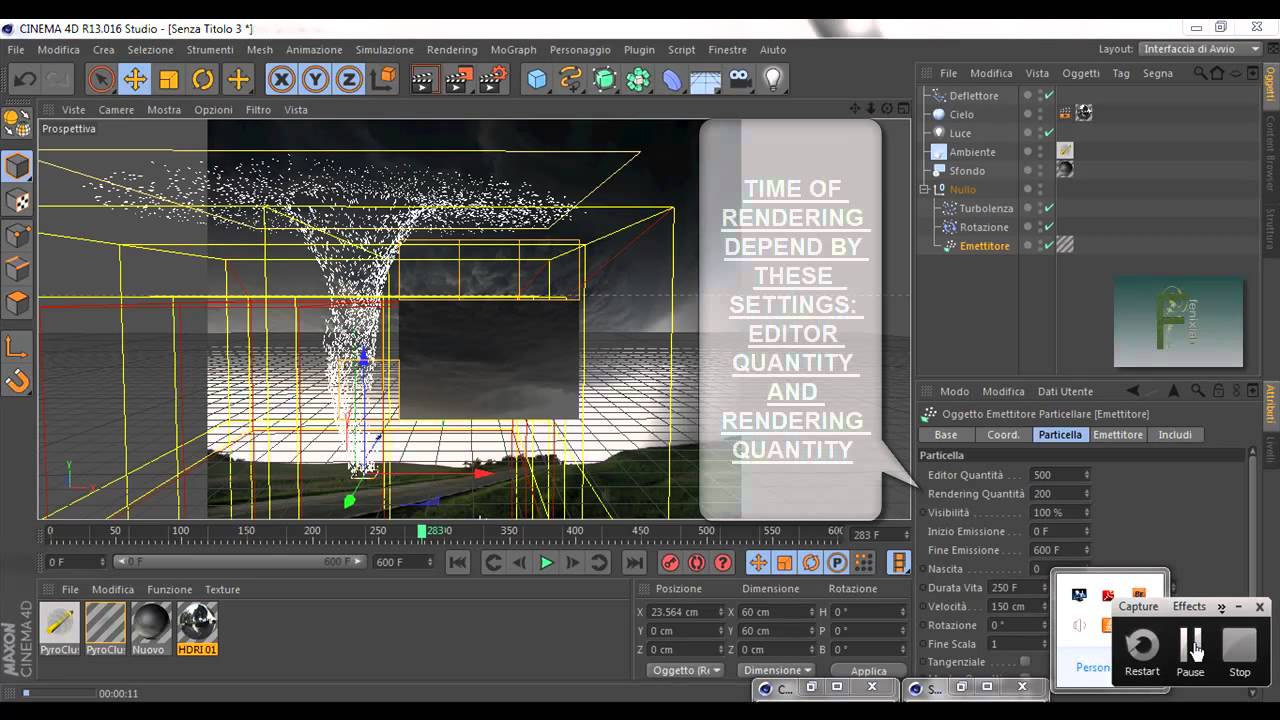Open the MoGraph menu
This screenshot has width=1280, height=720.
pyautogui.click(x=513, y=50)
